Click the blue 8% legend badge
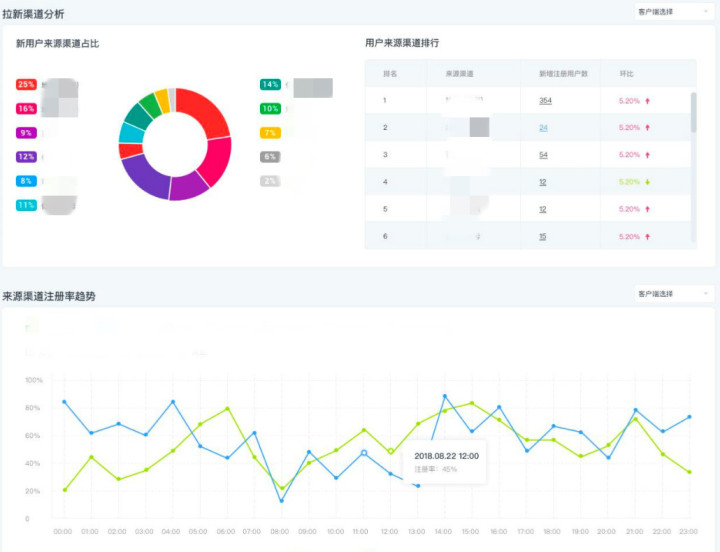This screenshot has width=720, height=552. (x=26, y=181)
